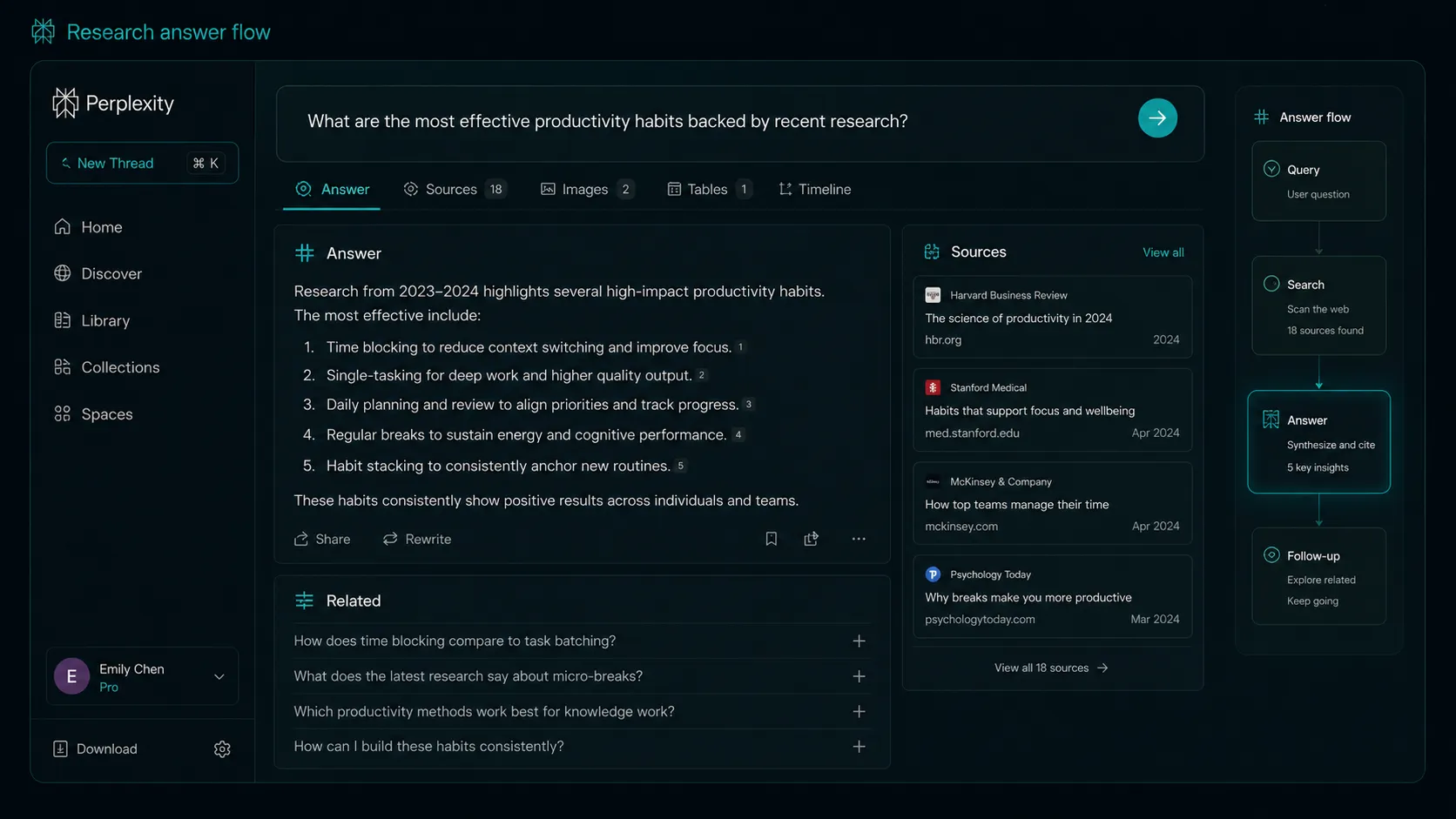Open 'Why breaks make you more productive'

(x=1028, y=598)
